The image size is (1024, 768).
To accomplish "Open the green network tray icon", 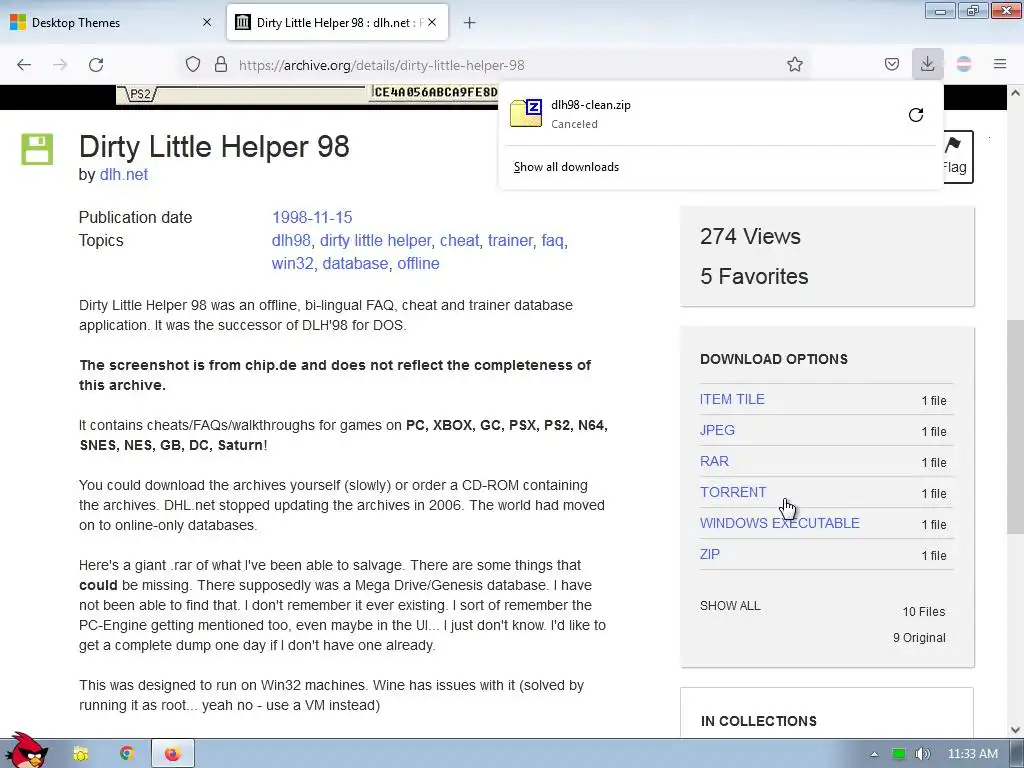I will pyautogui.click(x=899, y=754).
